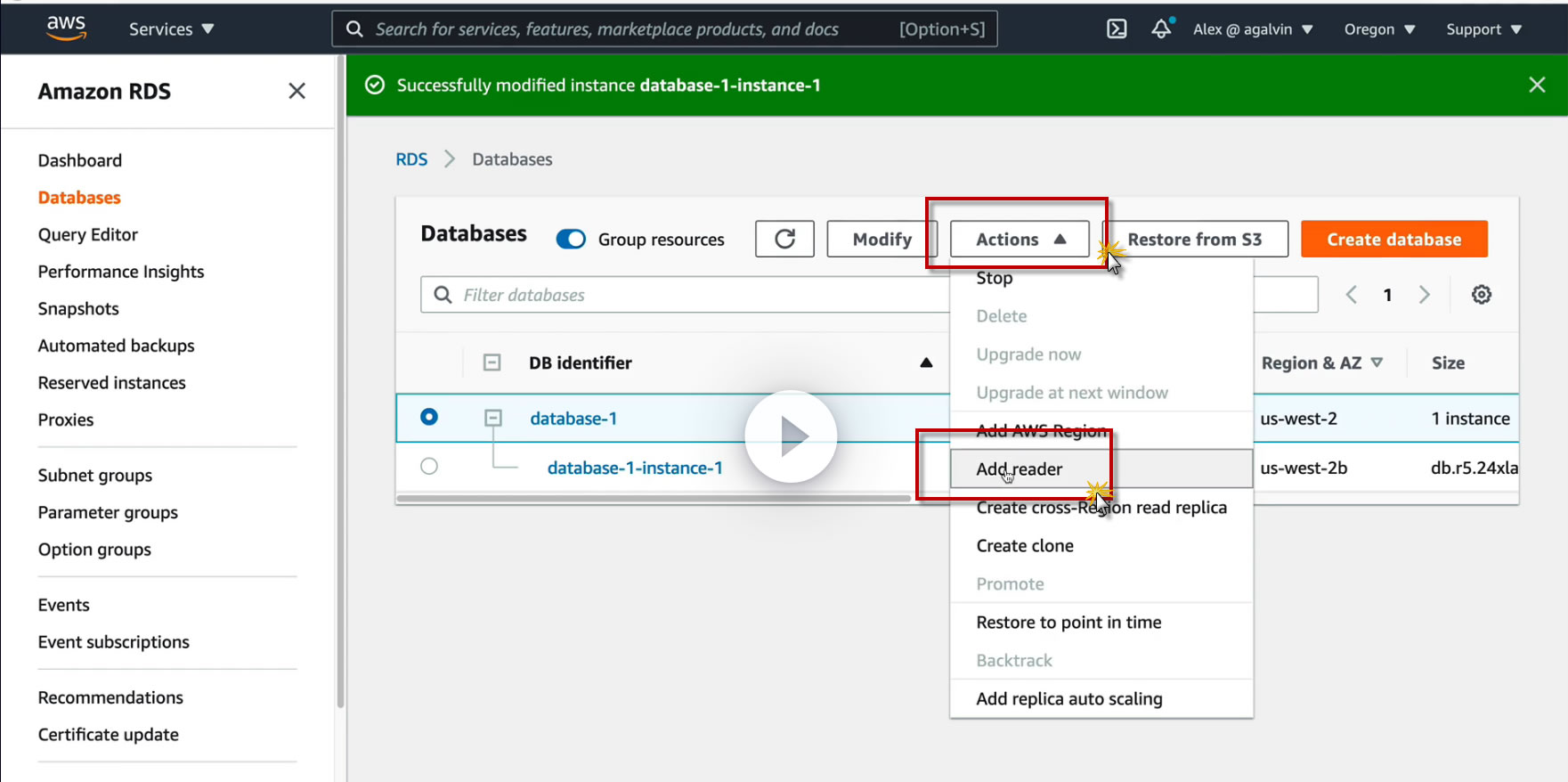Go to next results page
This screenshot has width=1568, height=782.
click(x=1424, y=295)
